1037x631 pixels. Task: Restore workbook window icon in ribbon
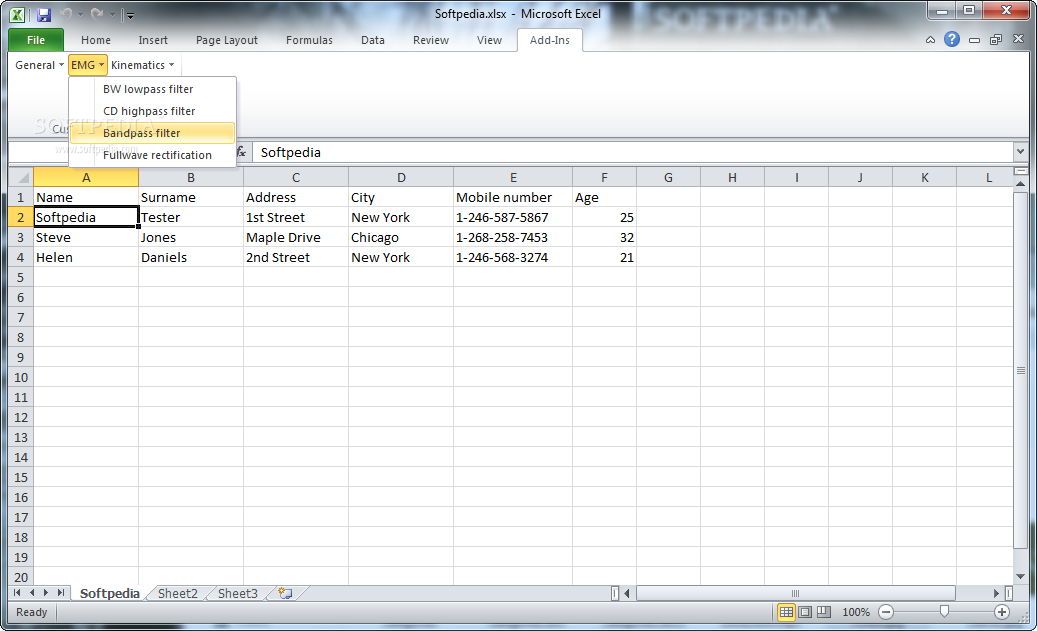coord(996,40)
